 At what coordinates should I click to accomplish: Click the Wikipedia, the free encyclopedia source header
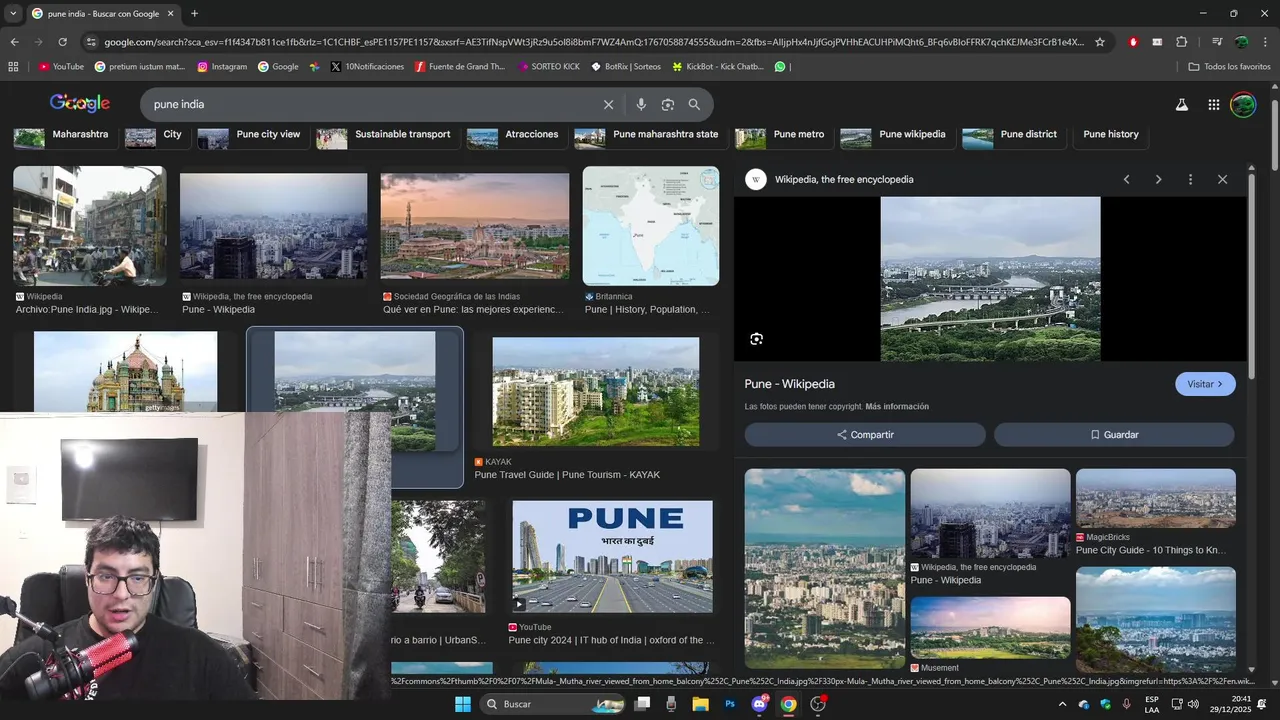pyautogui.click(x=844, y=180)
